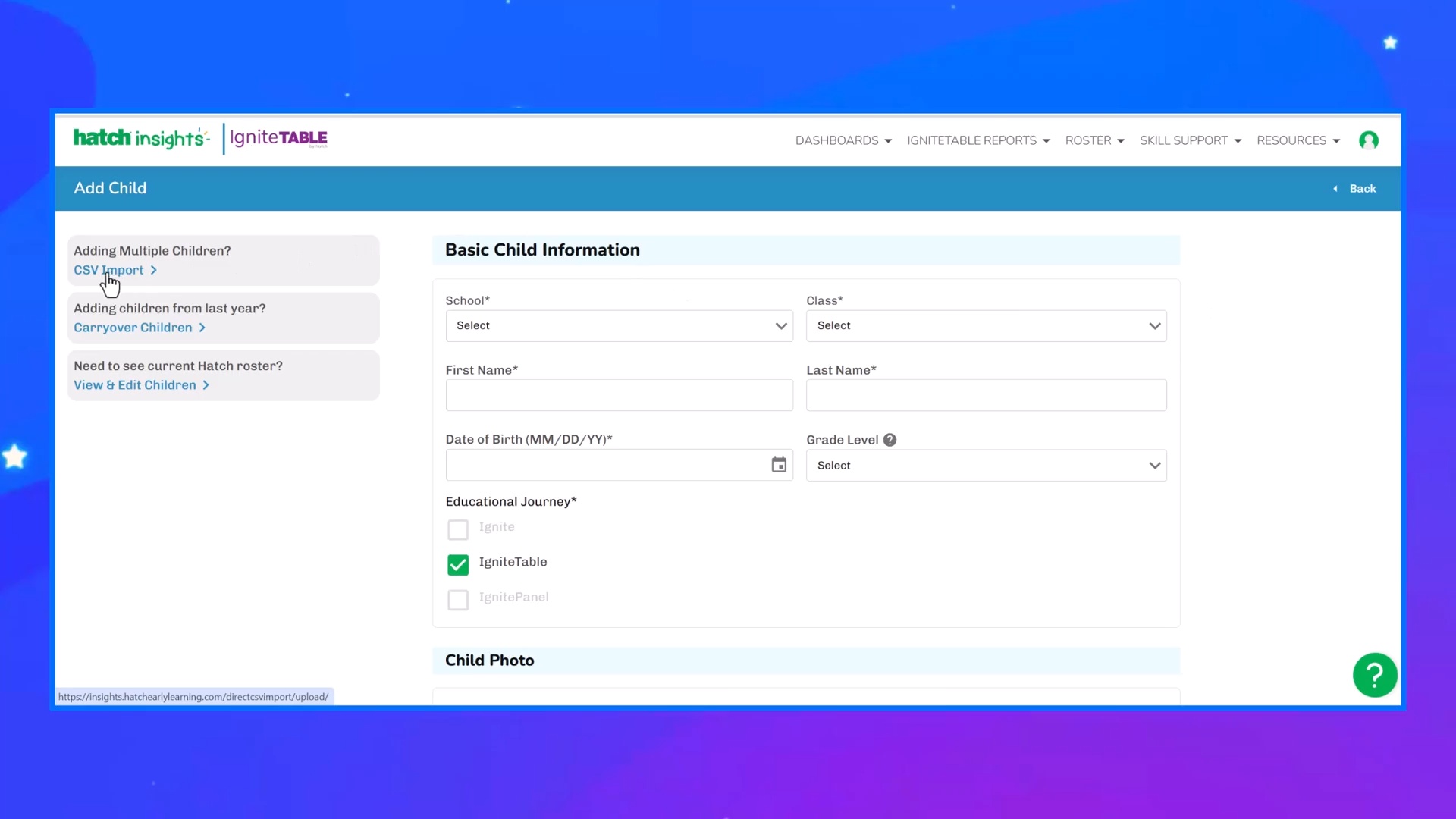
Task: Open the Carryover Children link
Action: tap(140, 328)
